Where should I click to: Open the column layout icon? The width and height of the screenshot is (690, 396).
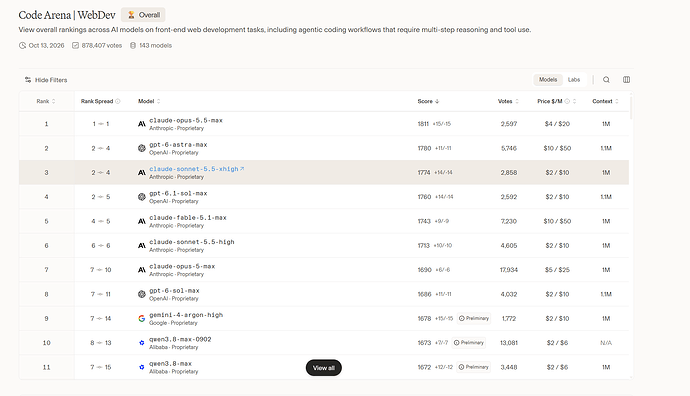coord(627,80)
